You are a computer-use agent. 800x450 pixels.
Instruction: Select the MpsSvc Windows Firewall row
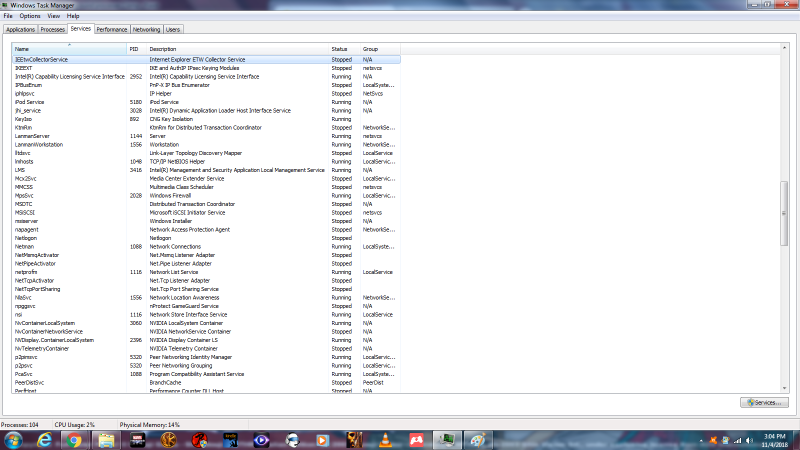[x=206, y=195]
